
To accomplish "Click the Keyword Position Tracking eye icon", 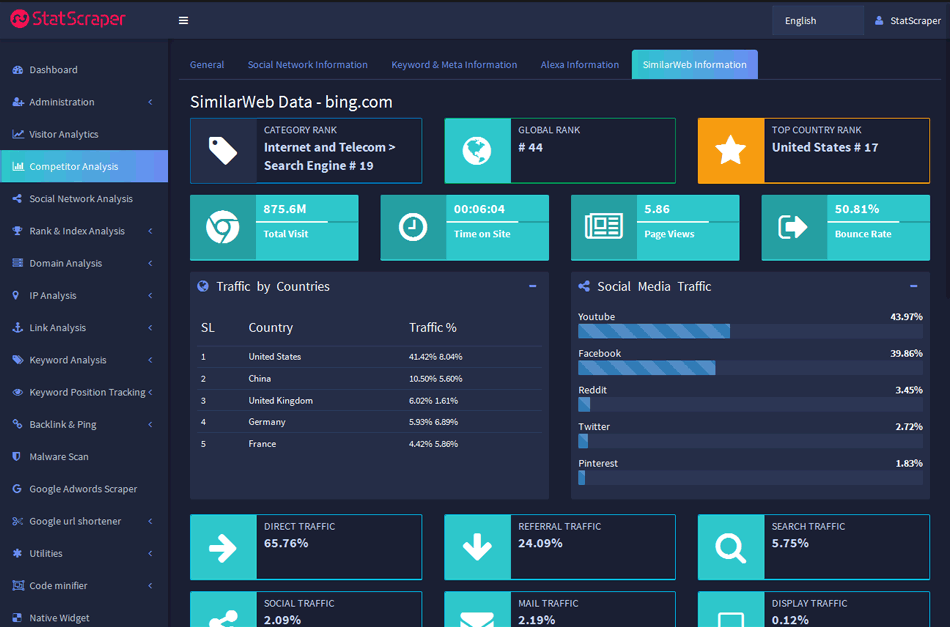I will 18,392.
